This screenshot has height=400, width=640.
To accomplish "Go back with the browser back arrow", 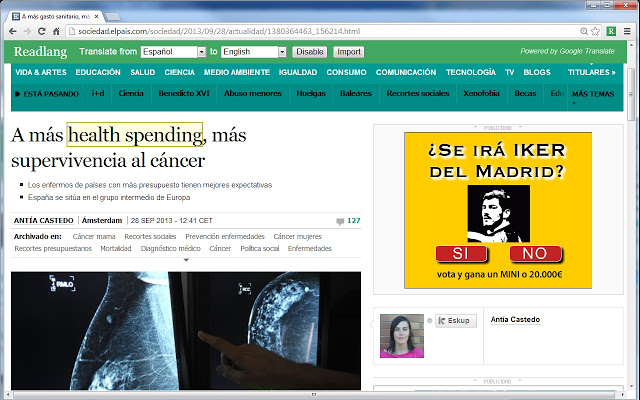I will [13, 31].
